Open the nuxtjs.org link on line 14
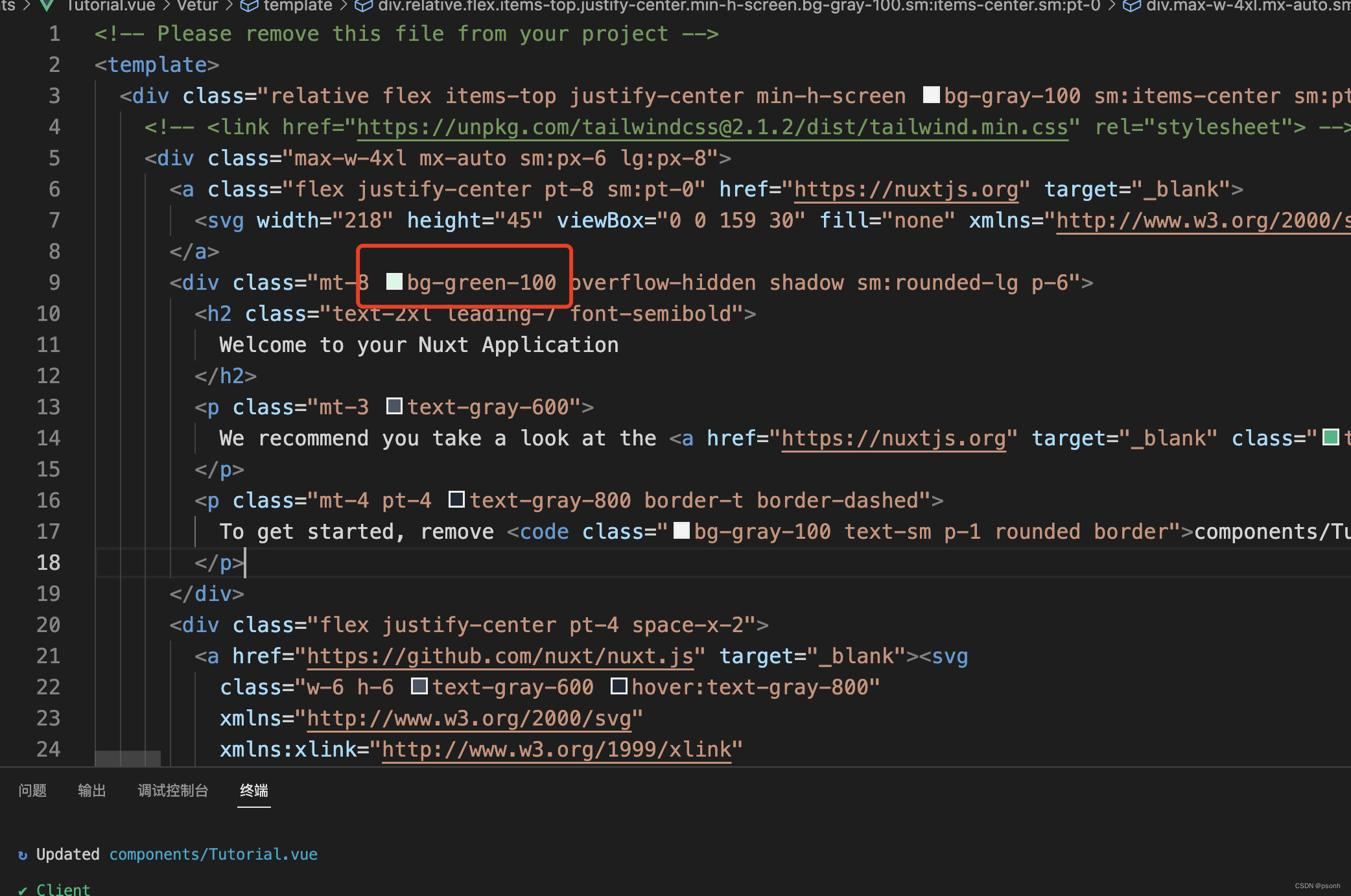Screen dimensions: 1351x896 894,438
